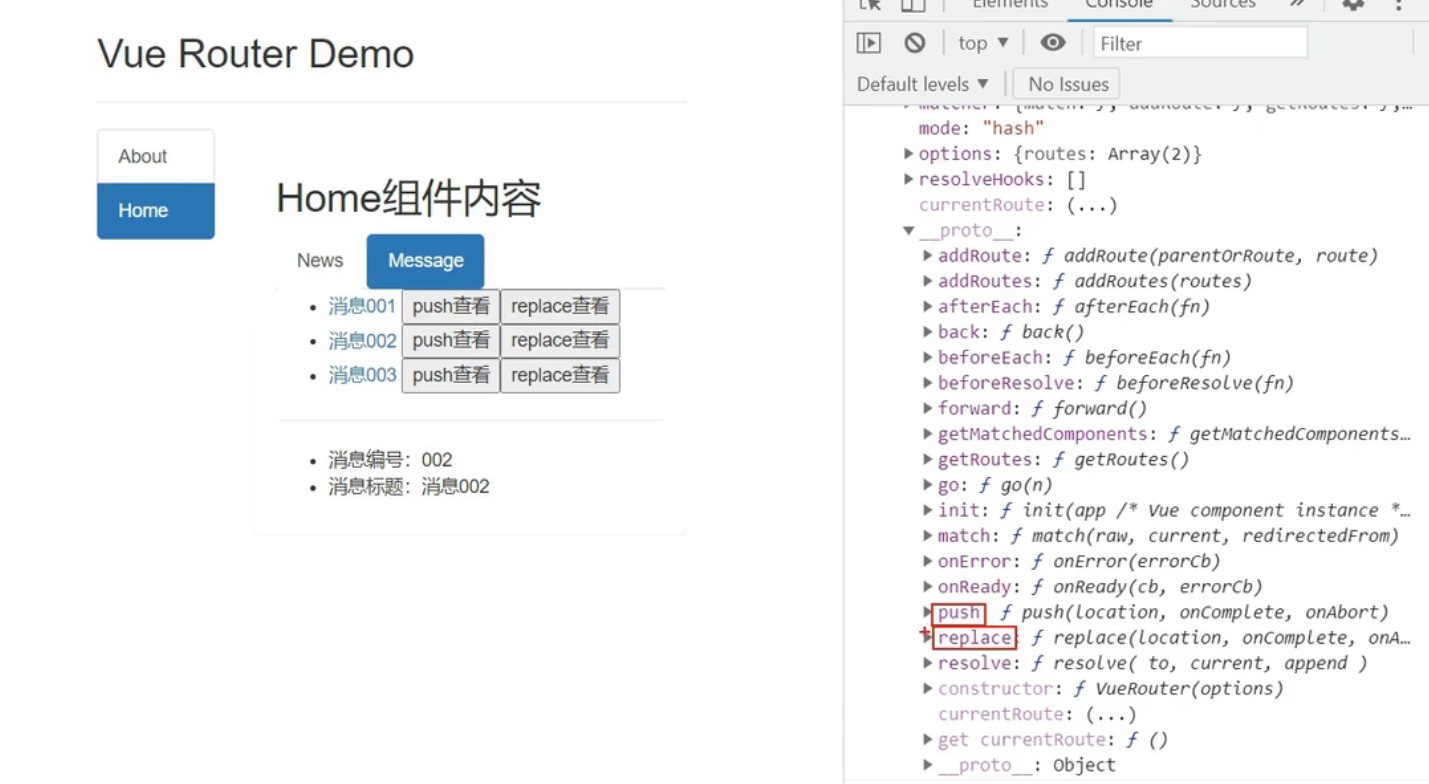Screen dimensions: 1429x784
Task: Click push查看 next to 消息002
Action: pyautogui.click(x=450, y=340)
